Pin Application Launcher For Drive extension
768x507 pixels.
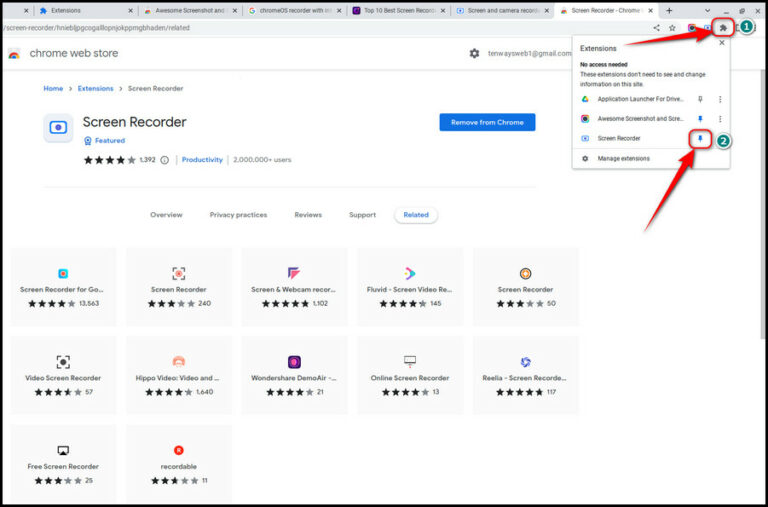(x=700, y=99)
